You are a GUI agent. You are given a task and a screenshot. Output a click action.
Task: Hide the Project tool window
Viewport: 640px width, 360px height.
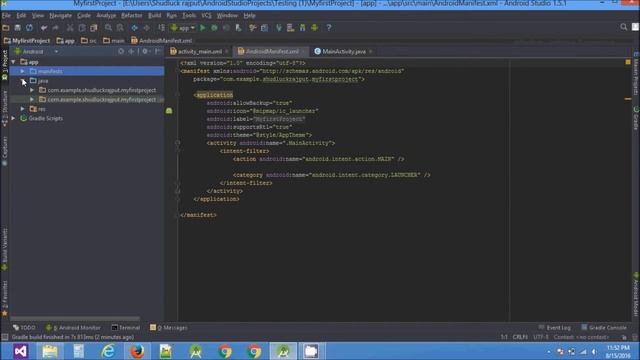pos(158,52)
